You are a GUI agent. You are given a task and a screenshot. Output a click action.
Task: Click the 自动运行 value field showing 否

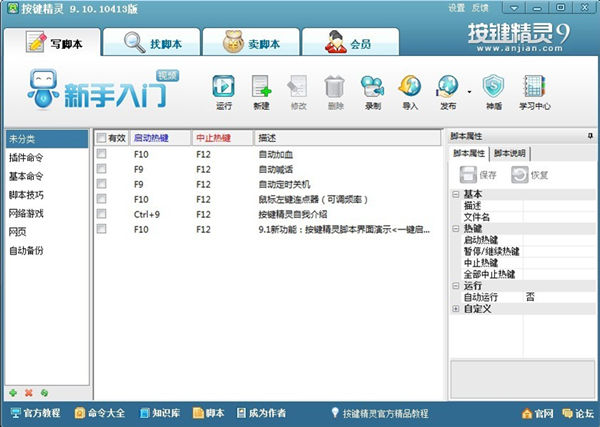[x=559, y=297]
